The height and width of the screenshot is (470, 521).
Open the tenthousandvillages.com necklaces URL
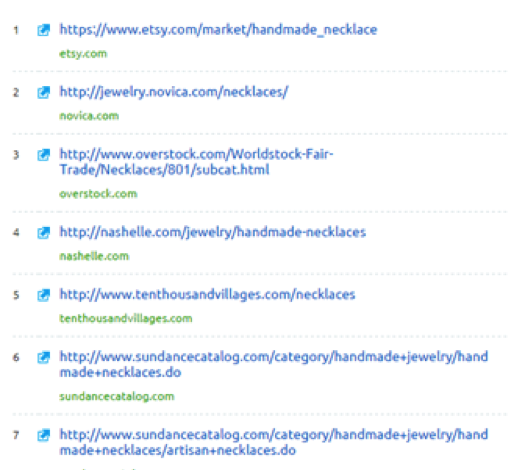coord(207,295)
